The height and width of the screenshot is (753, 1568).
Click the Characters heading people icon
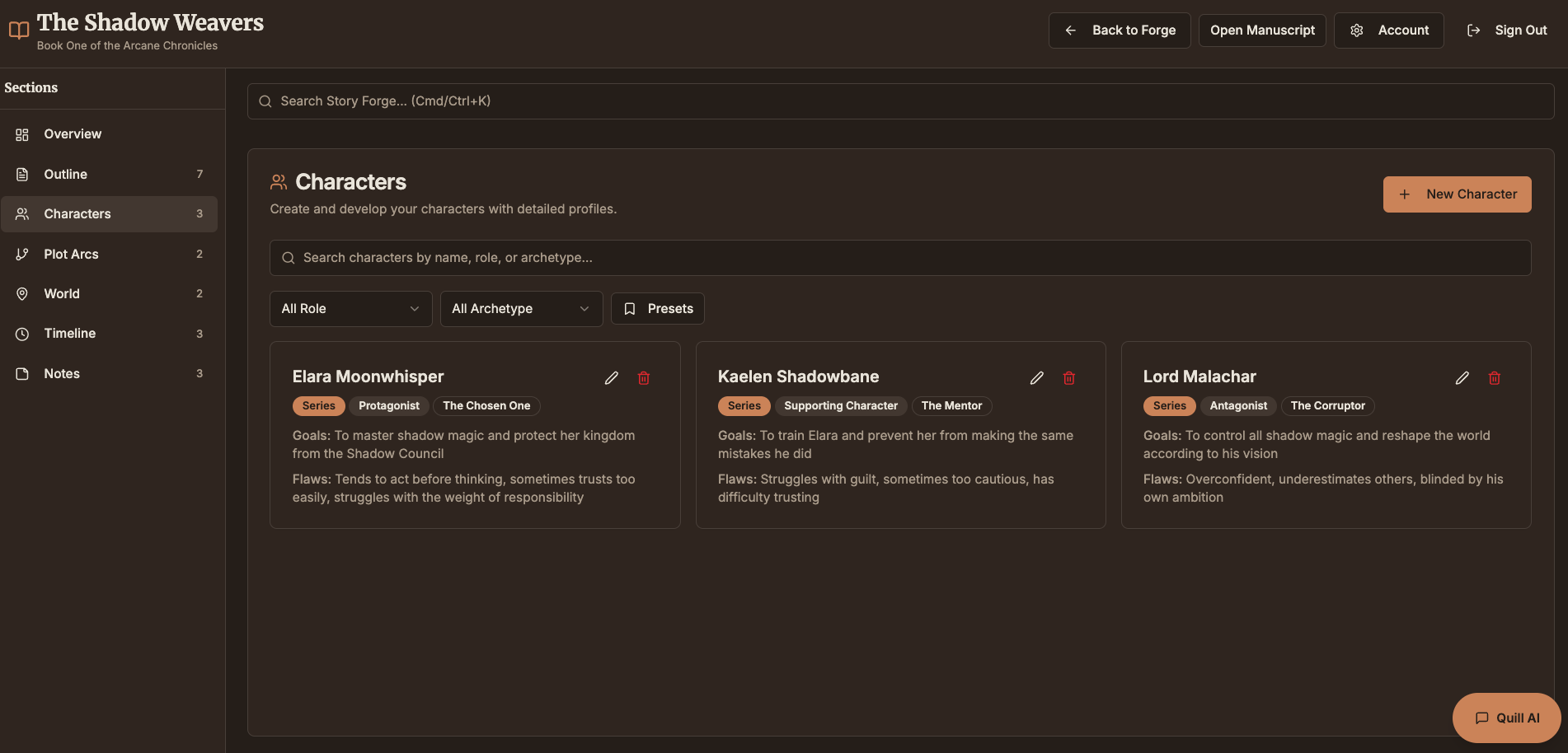tap(279, 182)
